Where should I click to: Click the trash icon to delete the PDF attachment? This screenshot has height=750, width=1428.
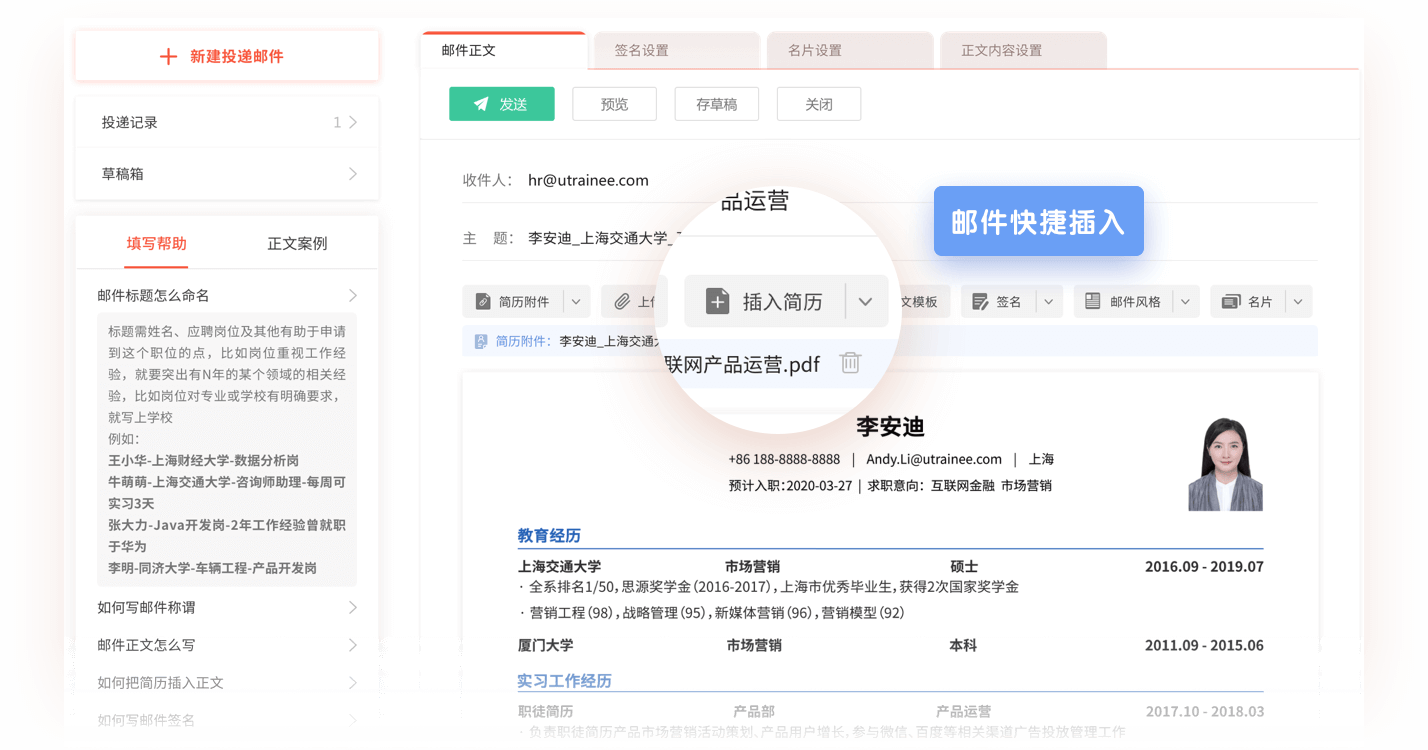click(x=850, y=364)
